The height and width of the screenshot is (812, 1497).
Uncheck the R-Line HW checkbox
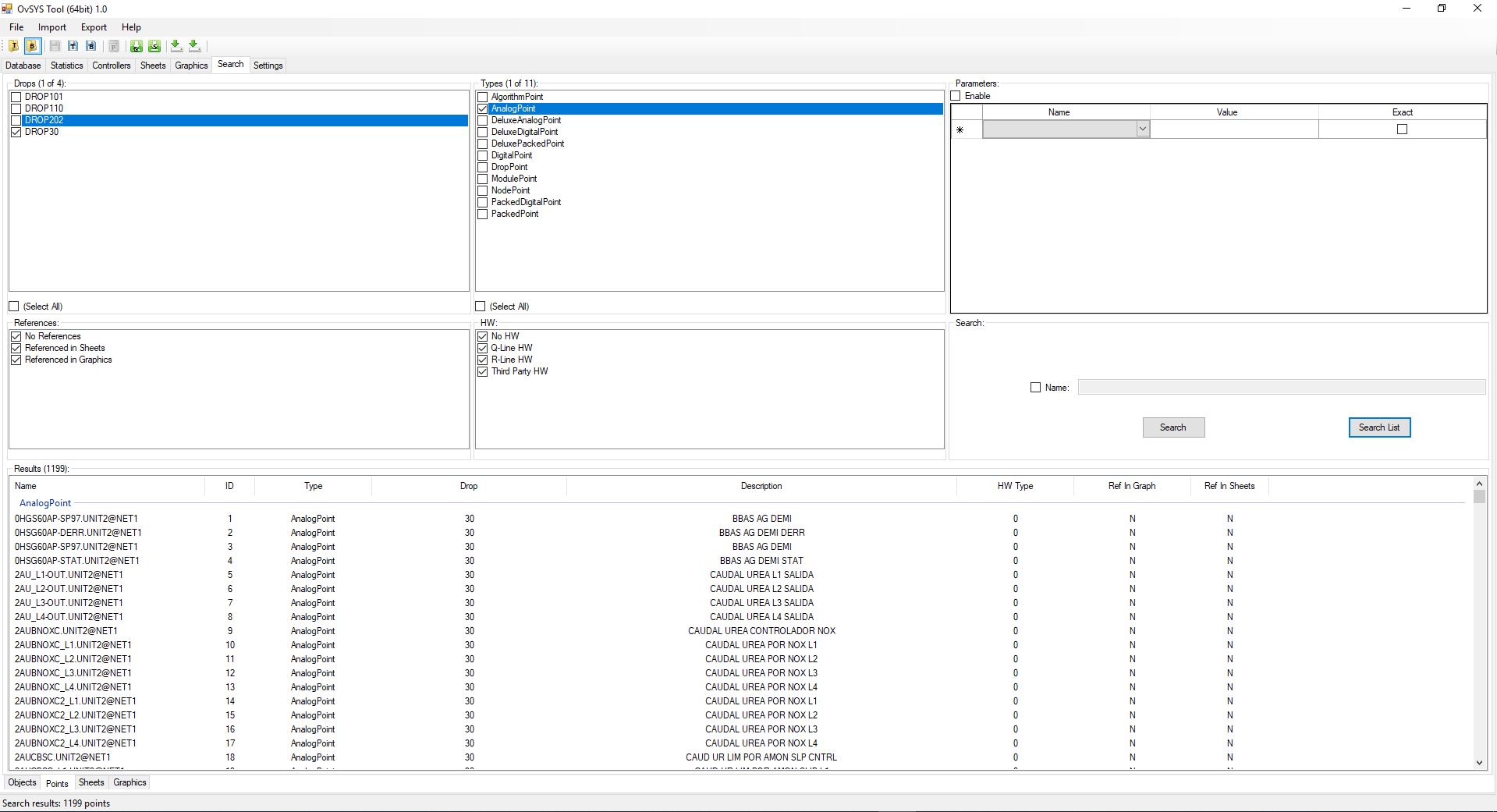click(x=483, y=360)
